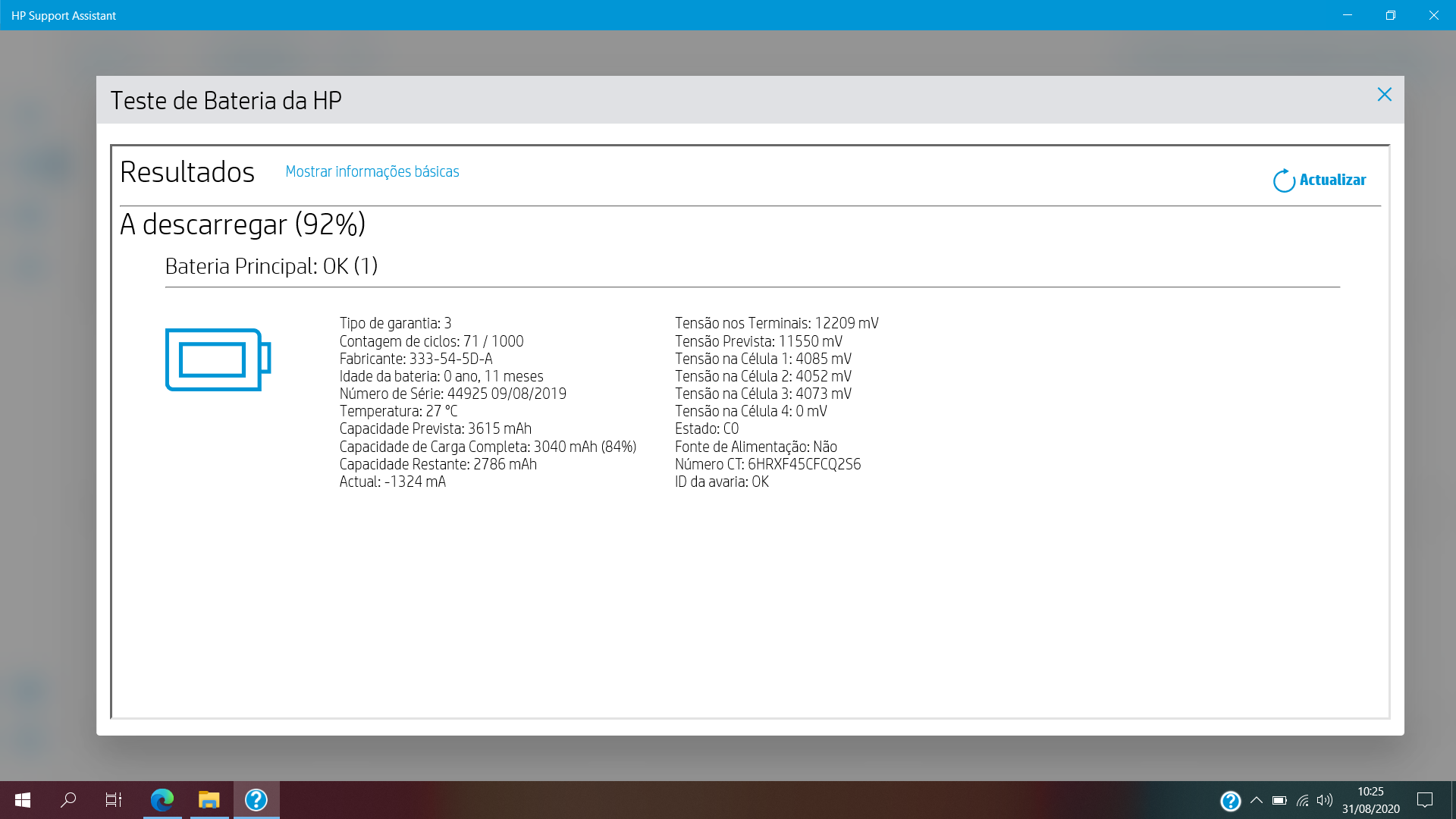
Task: Open battery status tray icon
Action: coord(1279,800)
